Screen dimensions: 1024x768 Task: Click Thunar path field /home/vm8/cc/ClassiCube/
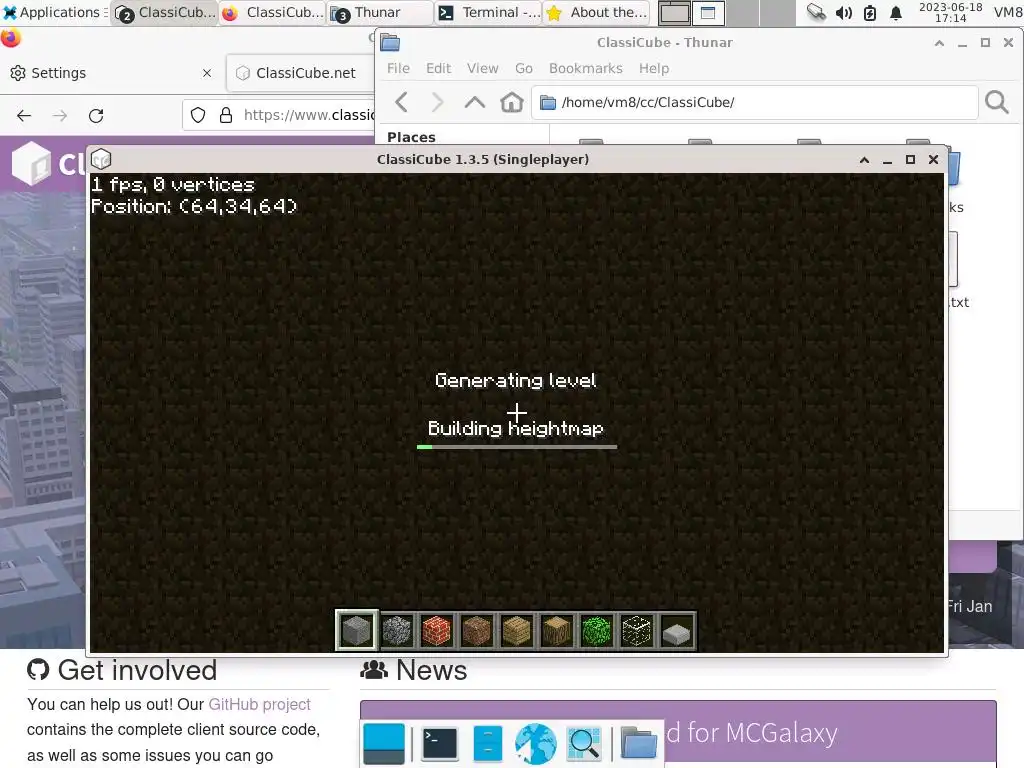coord(754,103)
